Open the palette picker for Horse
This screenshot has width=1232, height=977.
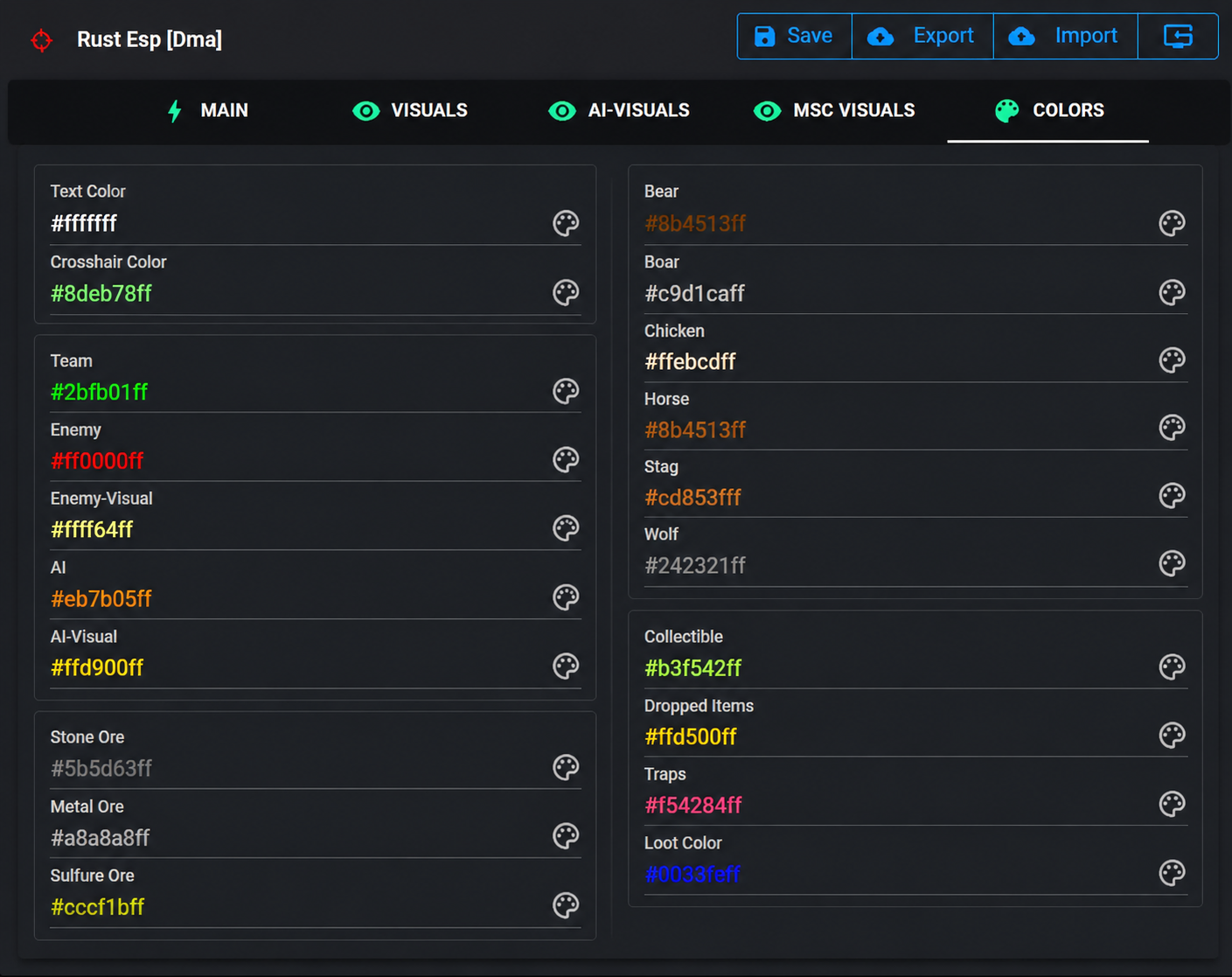pos(1172,428)
